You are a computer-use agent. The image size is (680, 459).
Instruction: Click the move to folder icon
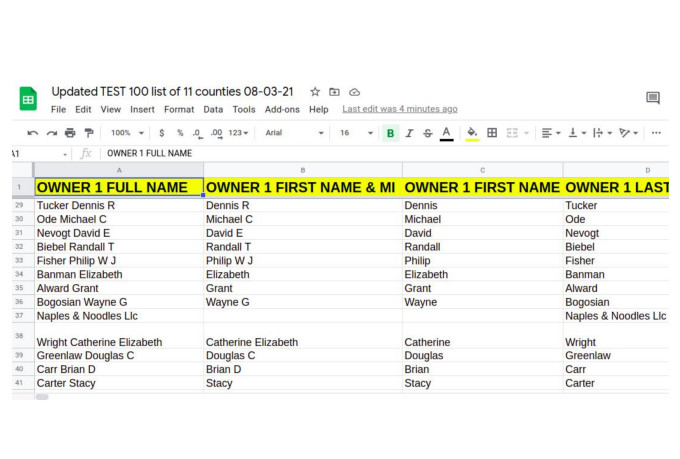[x=334, y=92]
